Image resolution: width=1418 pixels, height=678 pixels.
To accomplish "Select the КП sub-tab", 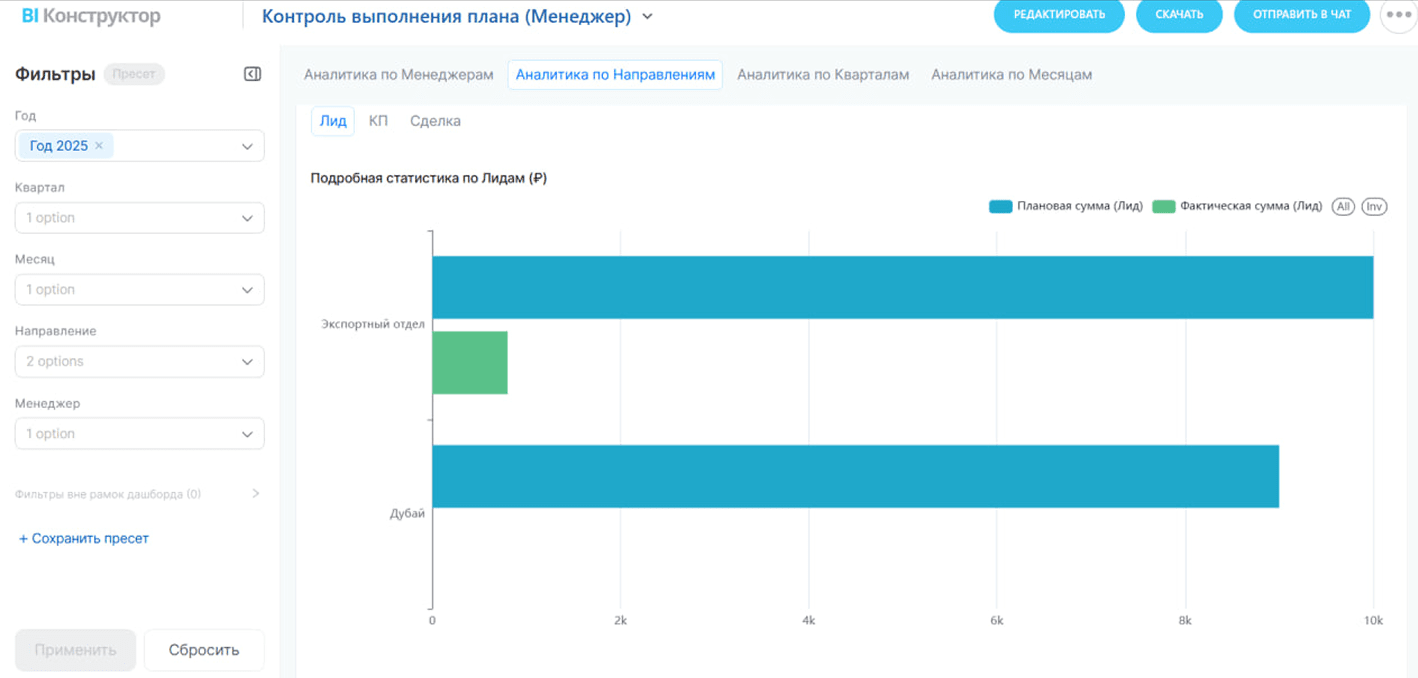I will 378,121.
